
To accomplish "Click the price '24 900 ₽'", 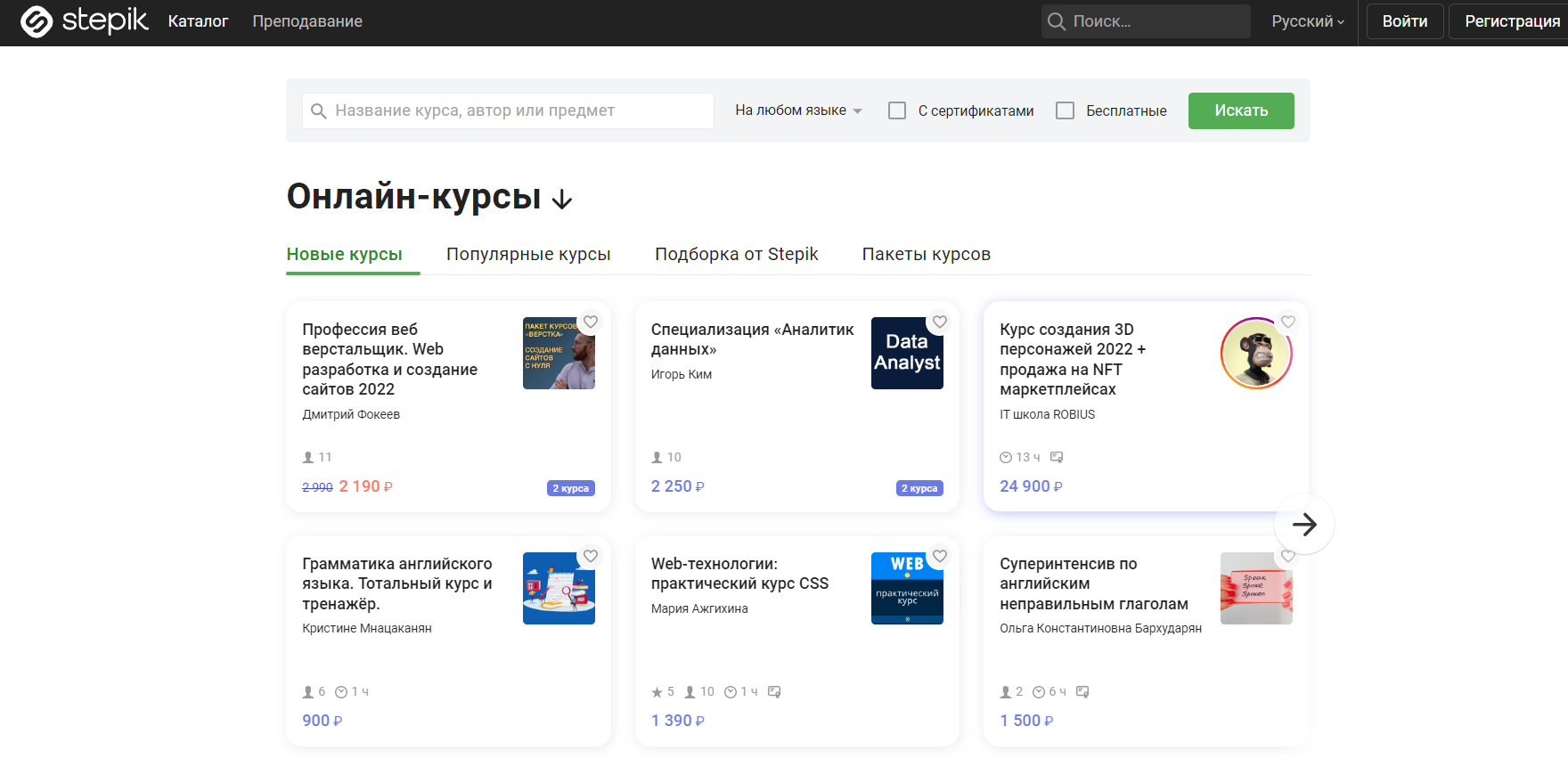I will tap(1031, 486).
